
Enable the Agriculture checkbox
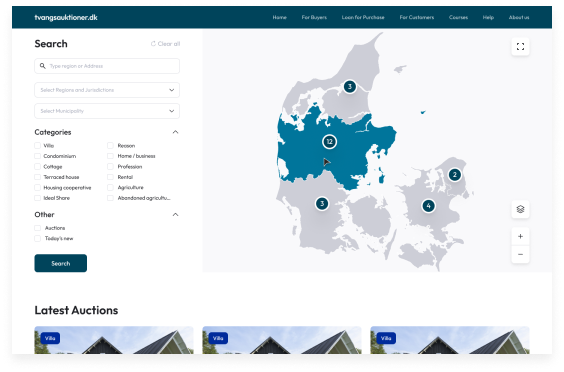click(110, 187)
